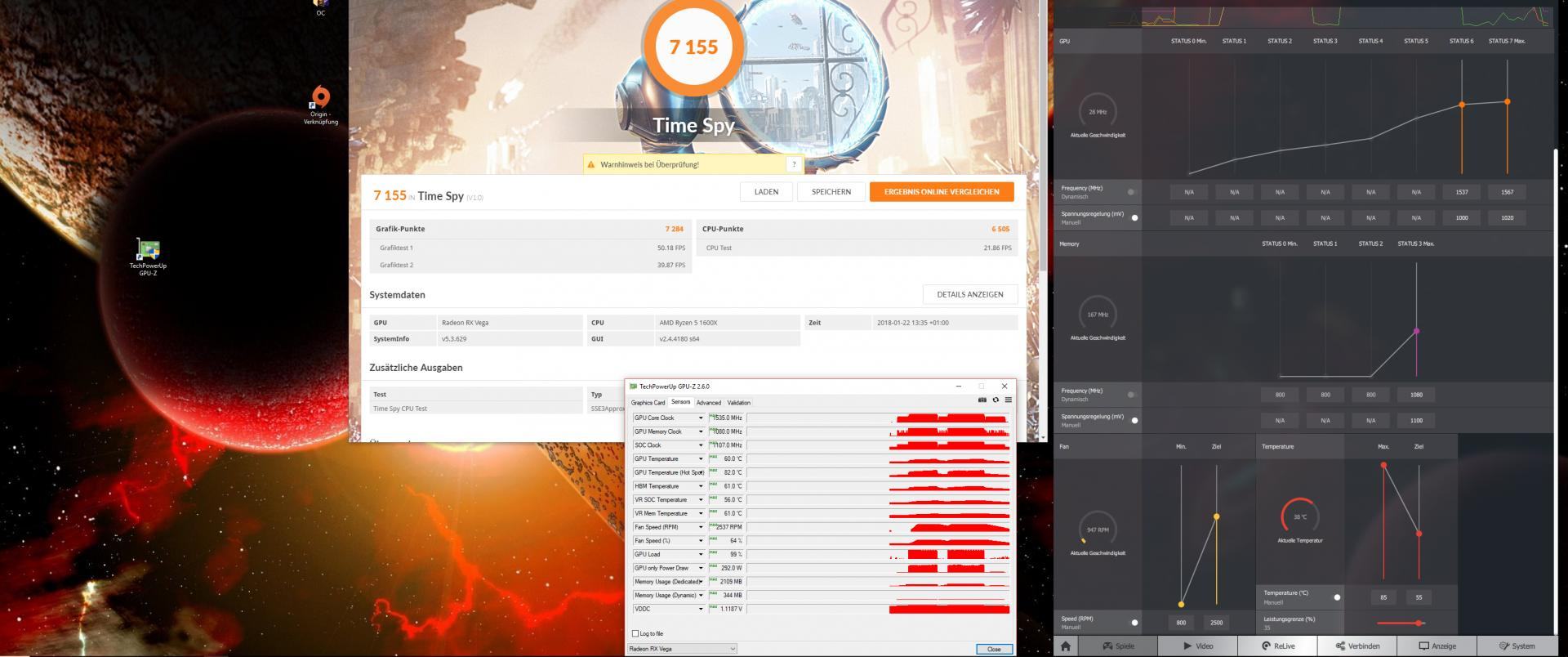Click the Temperature Ziel red slider handle
The width and height of the screenshot is (1568, 657).
(x=1419, y=534)
